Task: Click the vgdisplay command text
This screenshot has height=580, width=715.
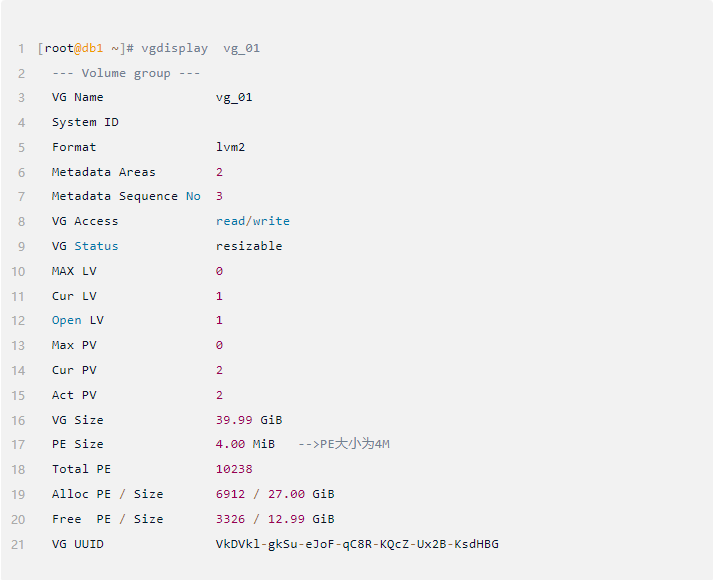Action: click(x=175, y=48)
